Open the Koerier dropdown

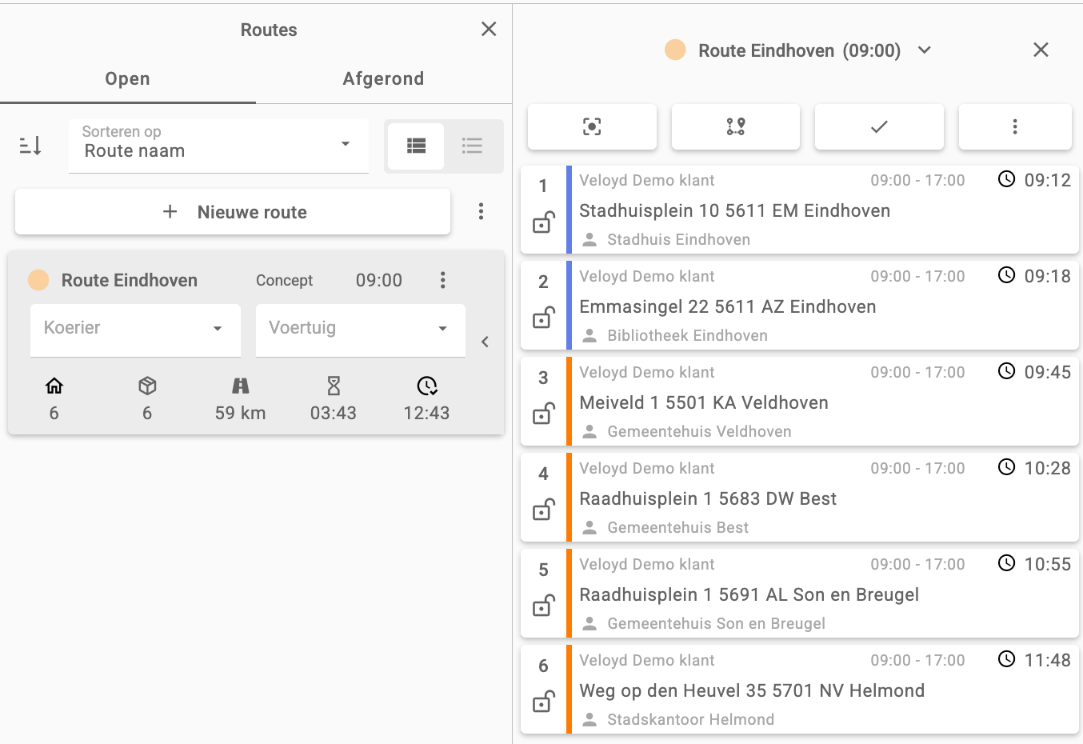tap(135, 330)
